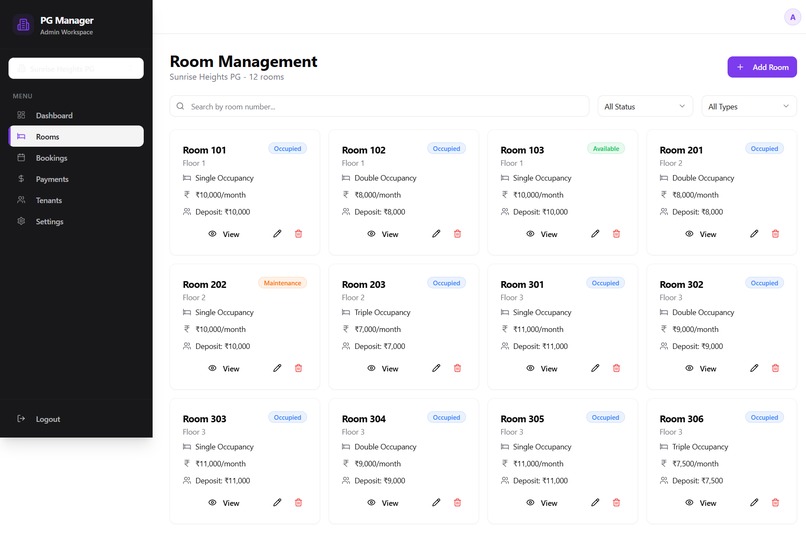
Task: View details of Room 101
Action: point(224,234)
